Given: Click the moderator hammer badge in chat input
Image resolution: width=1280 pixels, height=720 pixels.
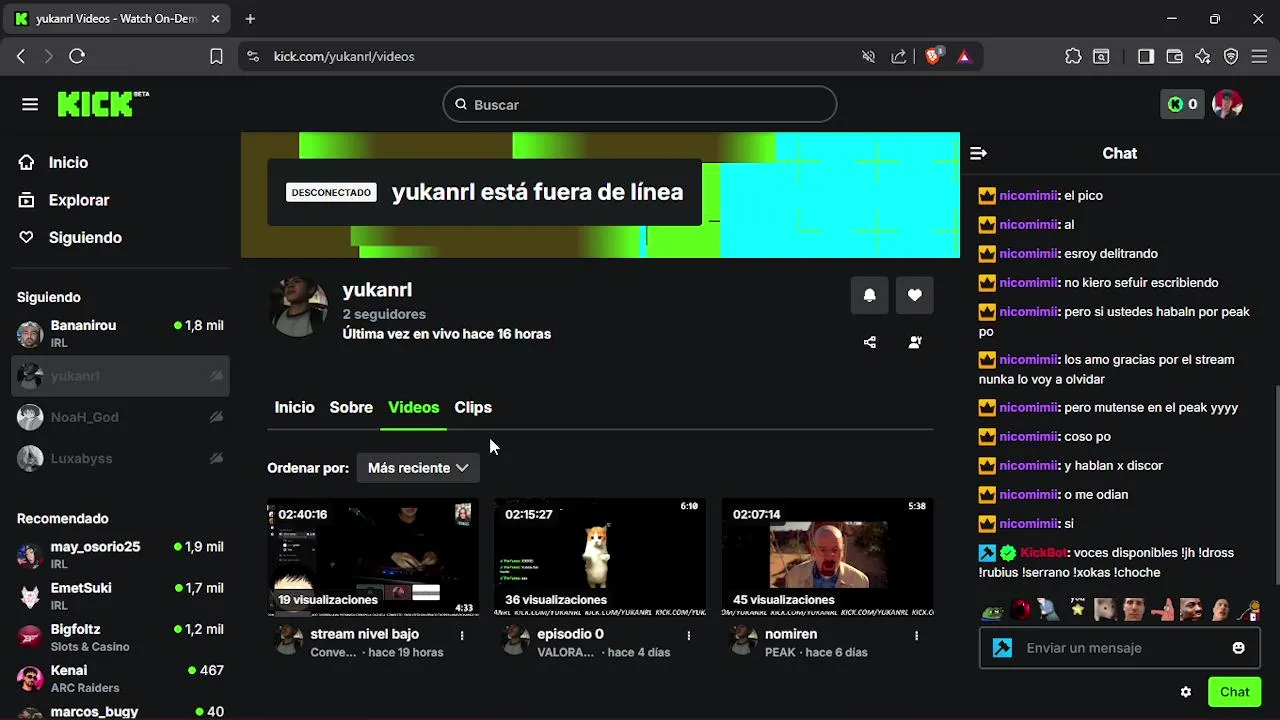Looking at the screenshot, I should (x=1002, y=648).
